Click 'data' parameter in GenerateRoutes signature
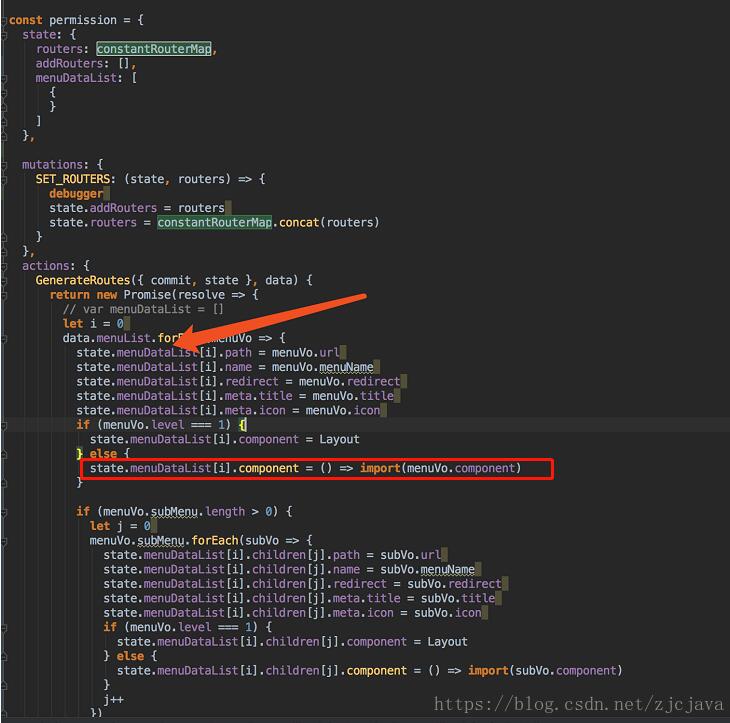Viewport: 730px width, 723px height. (x=278, y=280)
